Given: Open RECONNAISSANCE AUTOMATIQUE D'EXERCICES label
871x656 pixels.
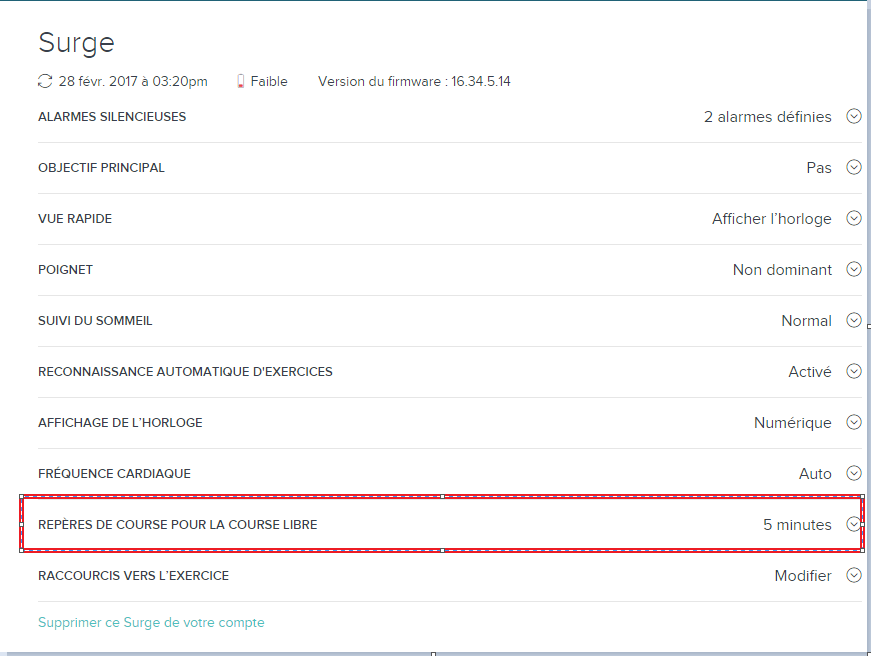Looking at the screenshot, I should click(185, 372).
